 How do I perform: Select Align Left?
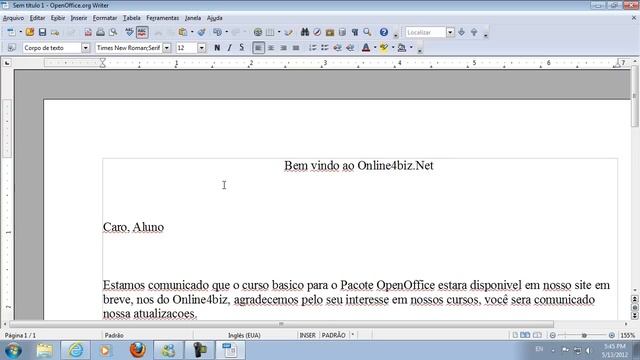click(258, 48)
